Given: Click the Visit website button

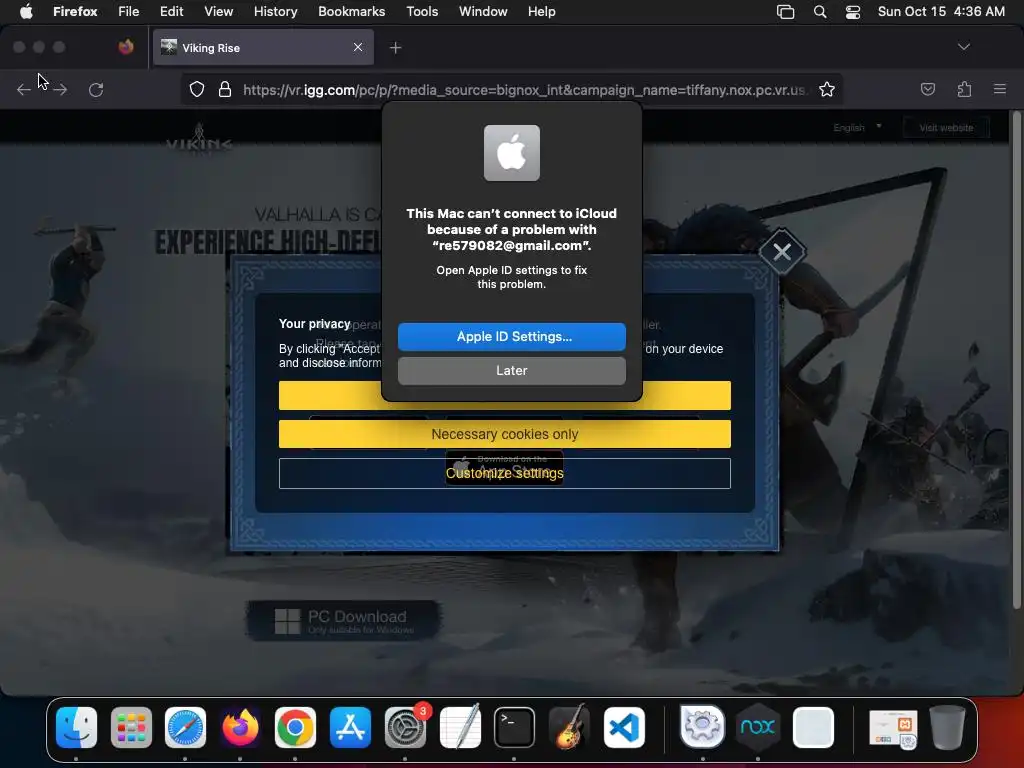Looking at the screenshot, I should [946, 127].
